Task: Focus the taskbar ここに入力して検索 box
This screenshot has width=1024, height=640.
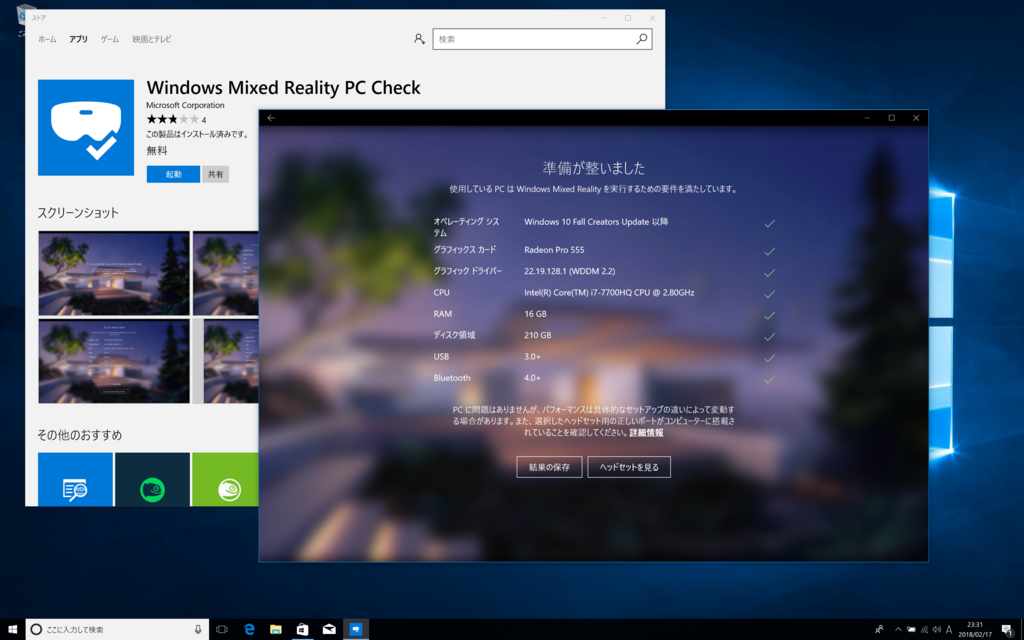Action: pos(118,630)
